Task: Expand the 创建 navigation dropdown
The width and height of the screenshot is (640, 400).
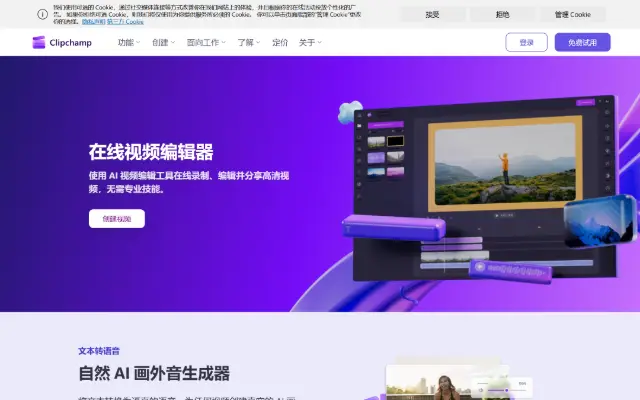Action: (x=163, y=42)
